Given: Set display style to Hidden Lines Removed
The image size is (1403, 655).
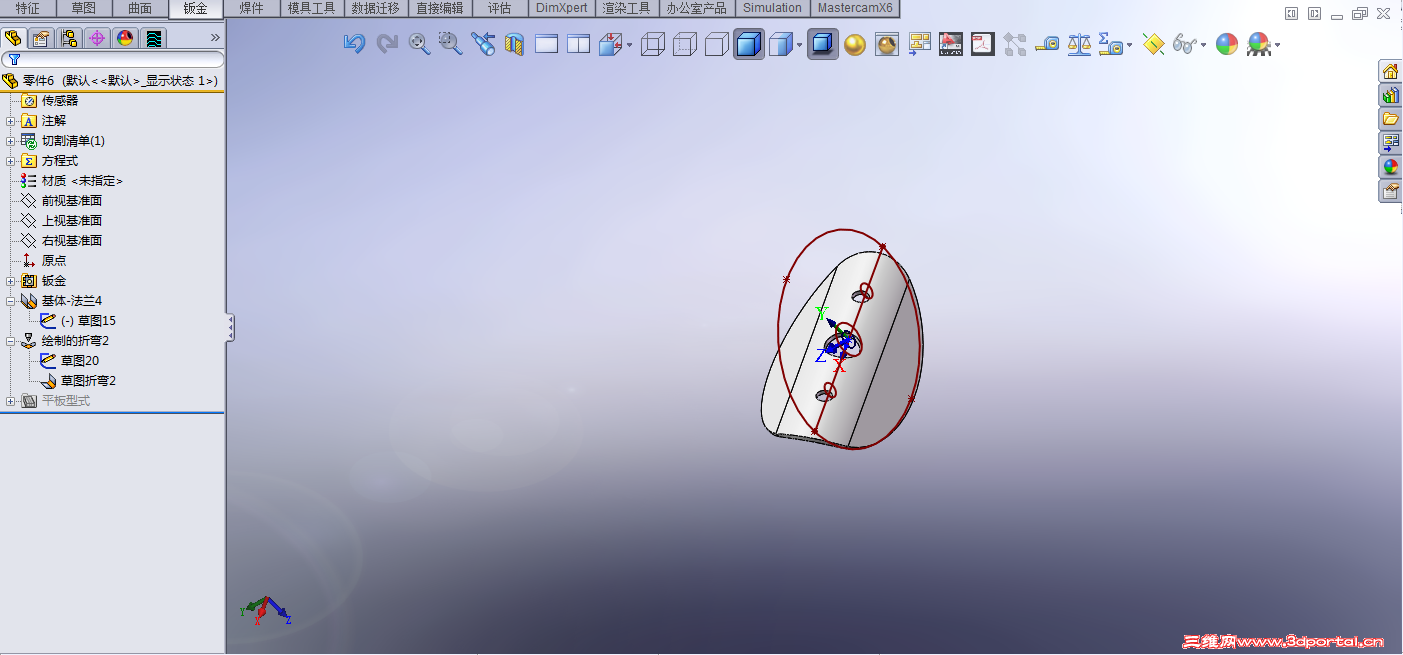Looking at the screenshot, I should (717, 44).
